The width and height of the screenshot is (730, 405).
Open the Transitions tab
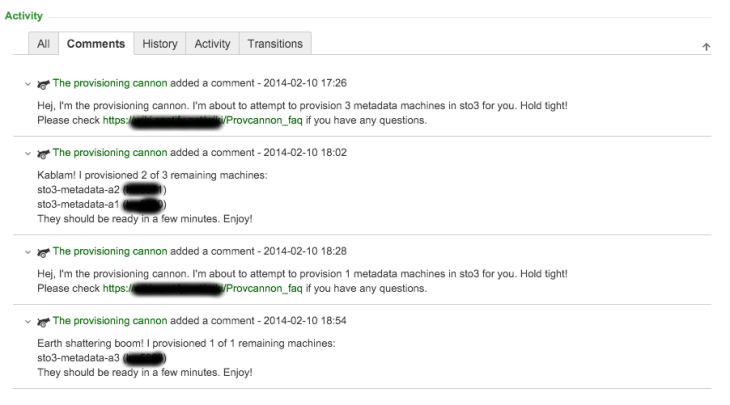pyautogui.click(x=275, y=44)
